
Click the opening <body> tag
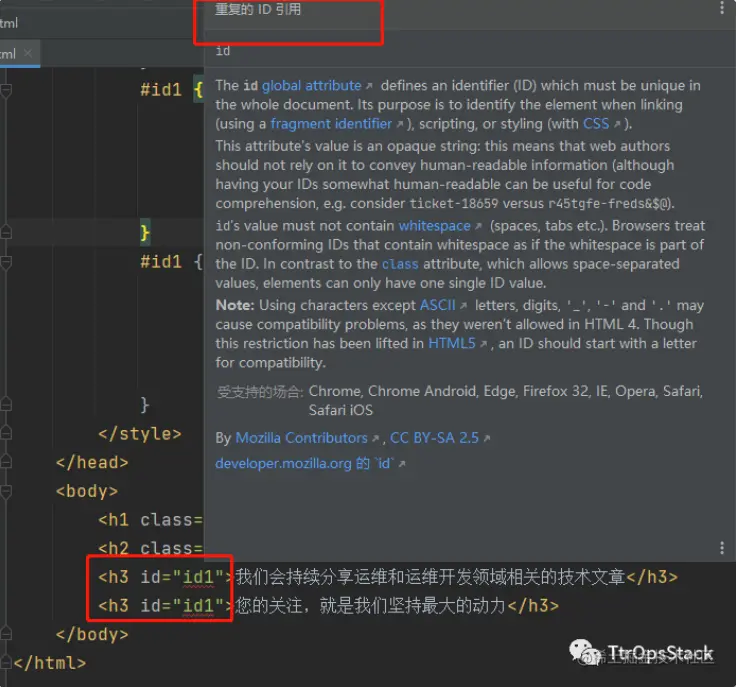point(87,491)
